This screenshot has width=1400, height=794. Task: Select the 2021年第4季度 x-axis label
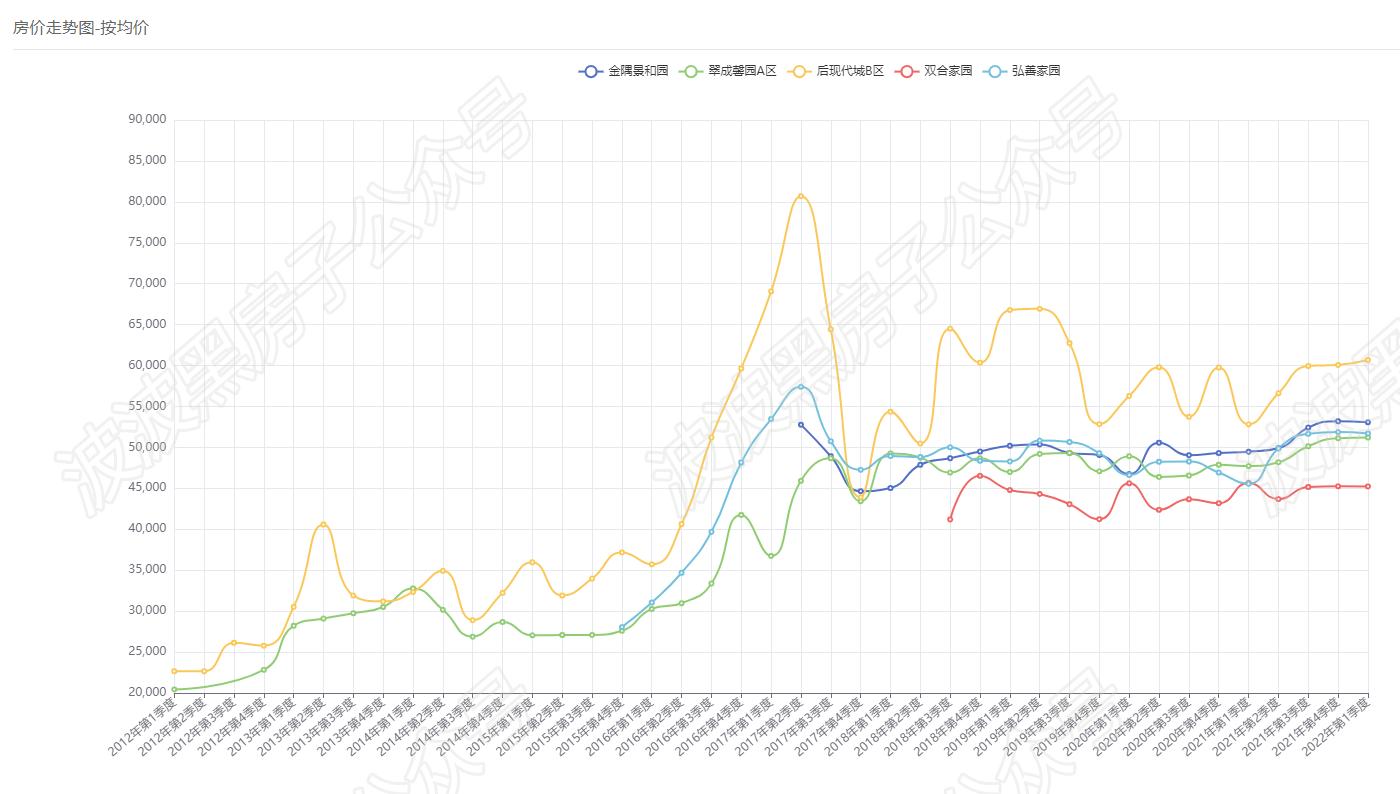[1307, 726]
